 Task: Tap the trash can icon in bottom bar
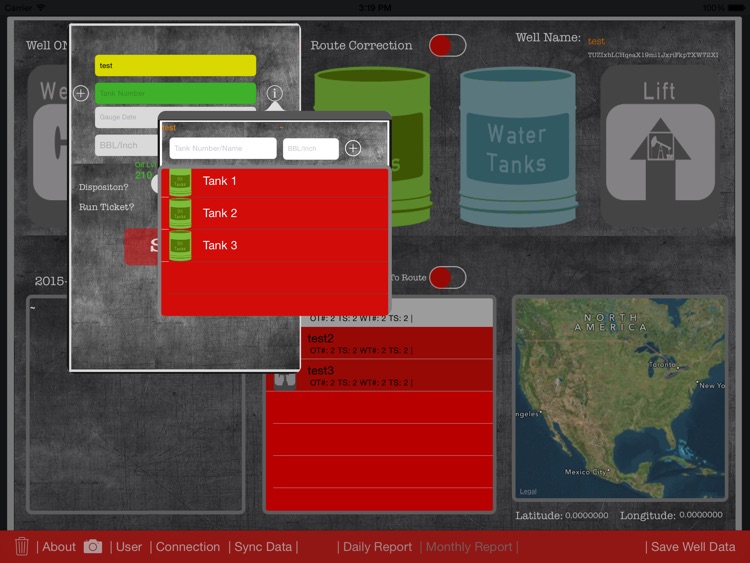tap(22, 546)
